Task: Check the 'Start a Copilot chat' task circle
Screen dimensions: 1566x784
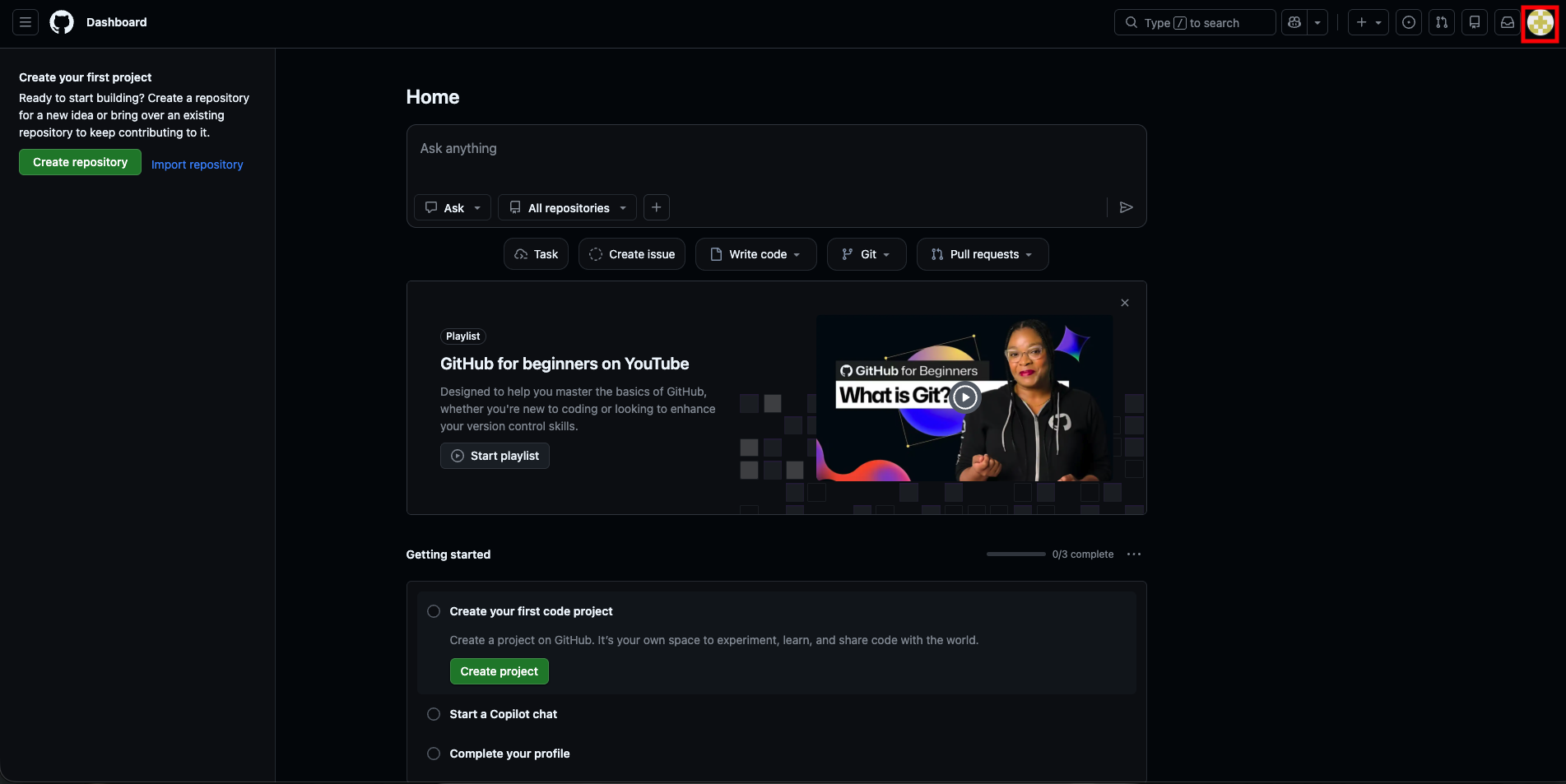Action: [434, 714]
